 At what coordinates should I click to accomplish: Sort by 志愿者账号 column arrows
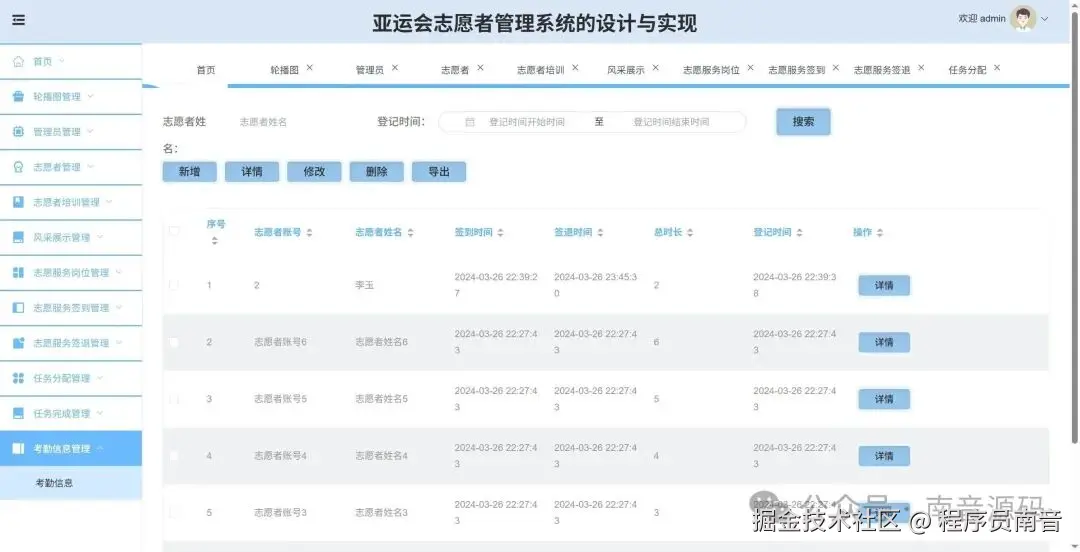[309, 233]
